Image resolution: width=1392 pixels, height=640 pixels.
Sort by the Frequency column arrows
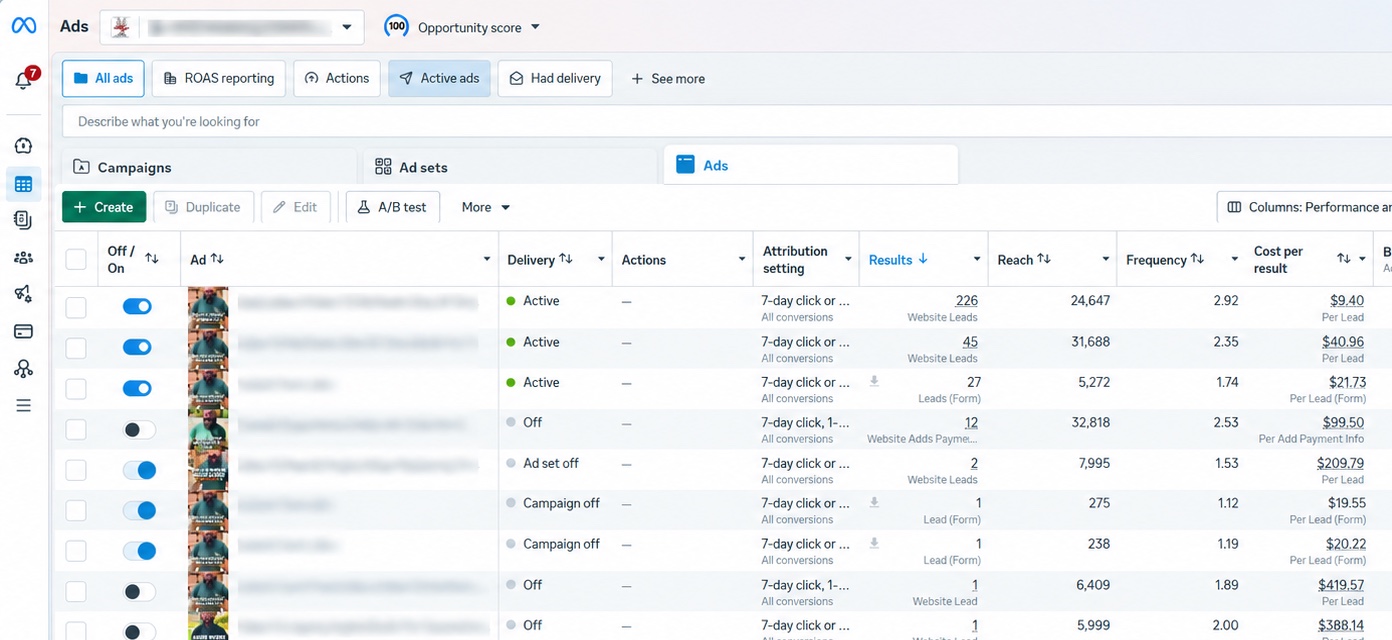pyautogui.click(x=1197, y=259)
